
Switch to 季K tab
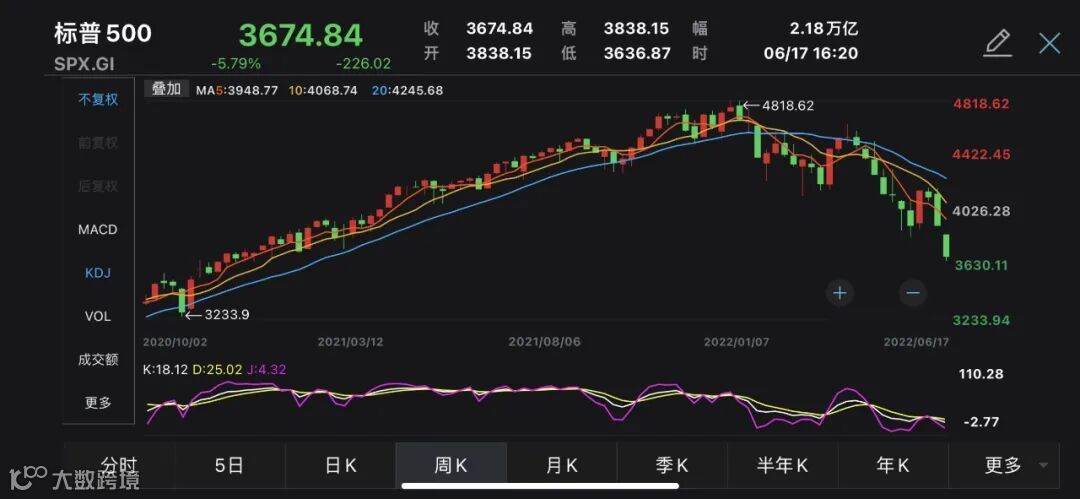[672, 466]
